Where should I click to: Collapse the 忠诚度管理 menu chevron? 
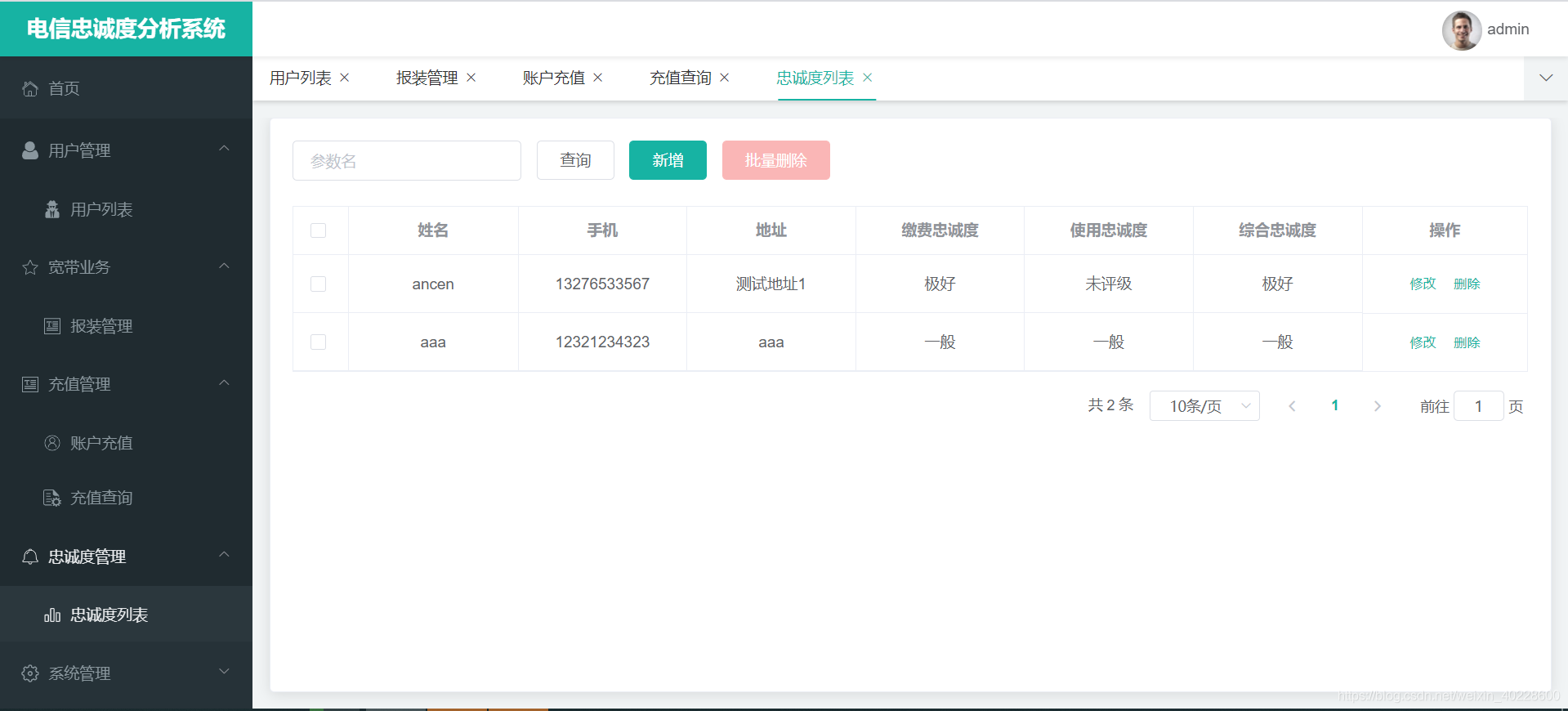tap(224, 555)
